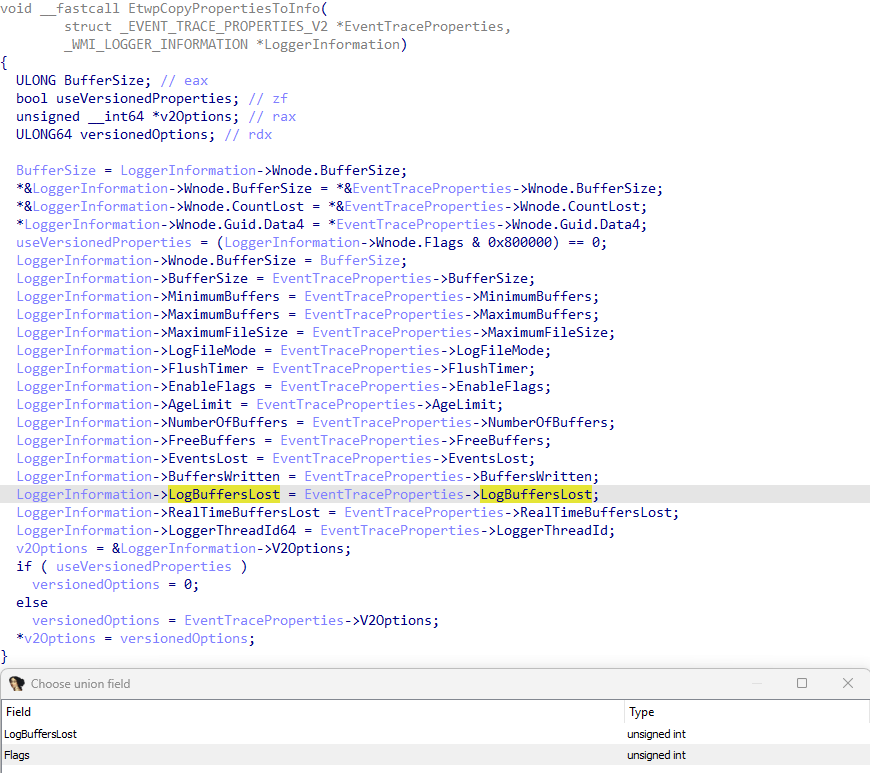The image size is (870, 773).
Task: Maximize the Choose union field dialog
Action: click(801, 683)
